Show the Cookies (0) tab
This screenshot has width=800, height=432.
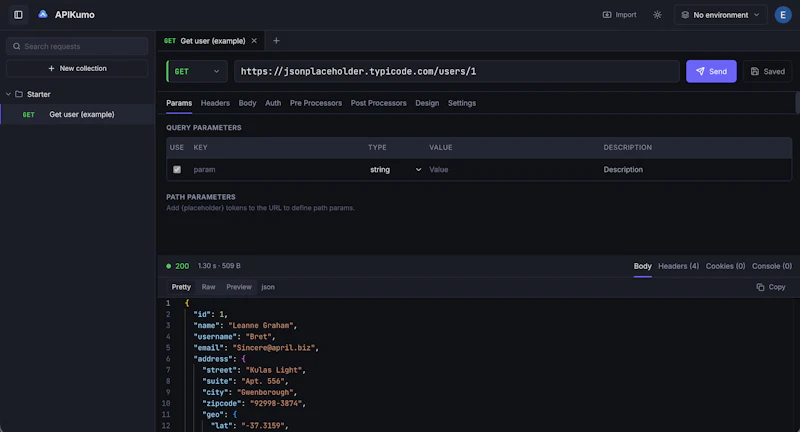click(725, 266)
